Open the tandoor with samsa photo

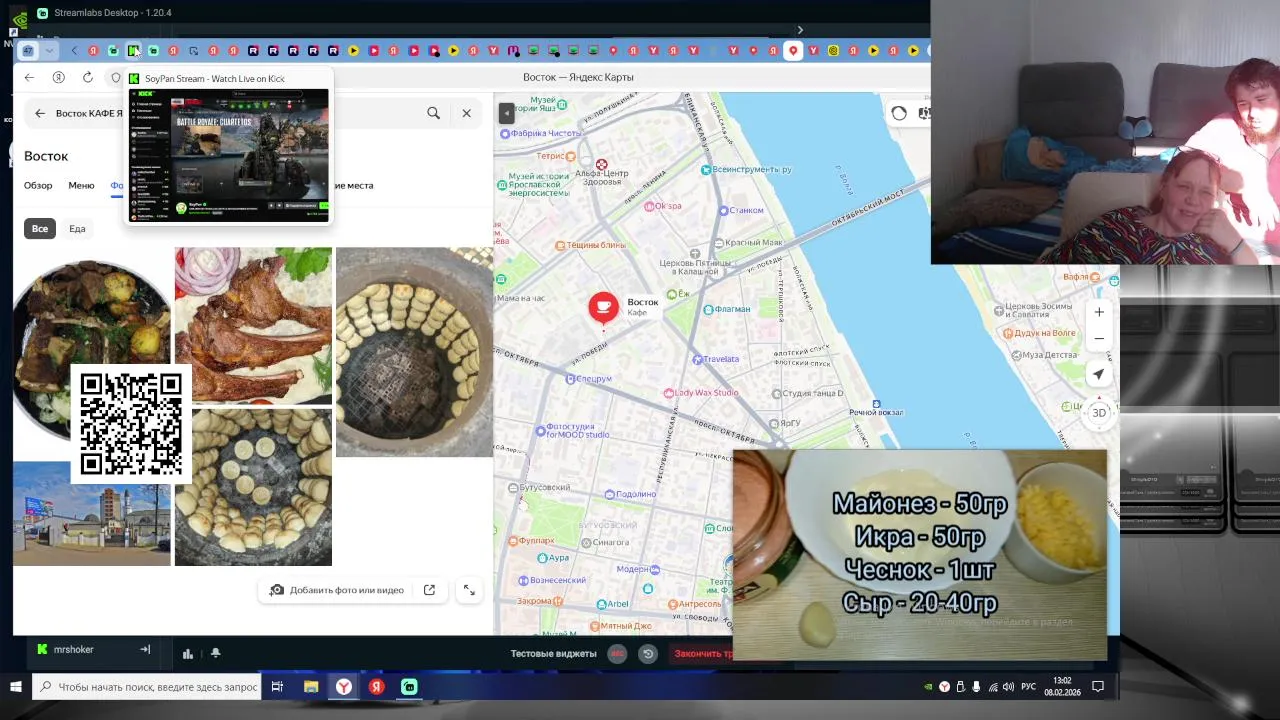(x=414, y=352)
